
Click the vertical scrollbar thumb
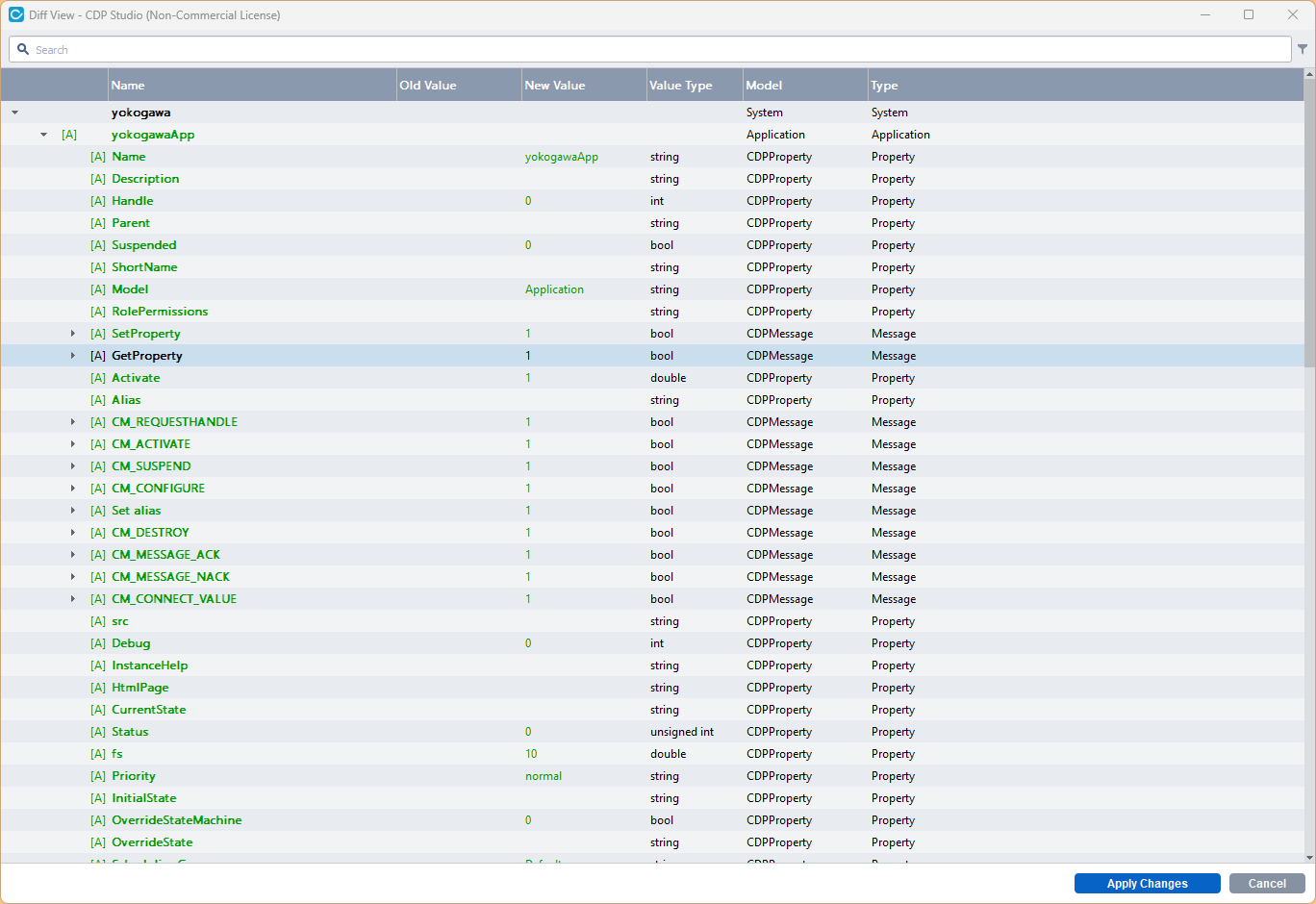click(x=1309, y=221)
